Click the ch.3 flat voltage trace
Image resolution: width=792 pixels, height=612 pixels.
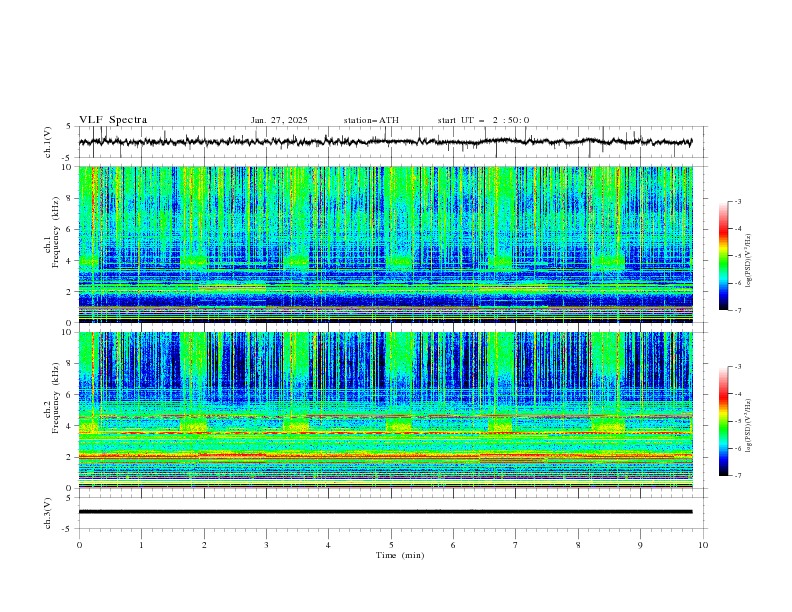385,512
